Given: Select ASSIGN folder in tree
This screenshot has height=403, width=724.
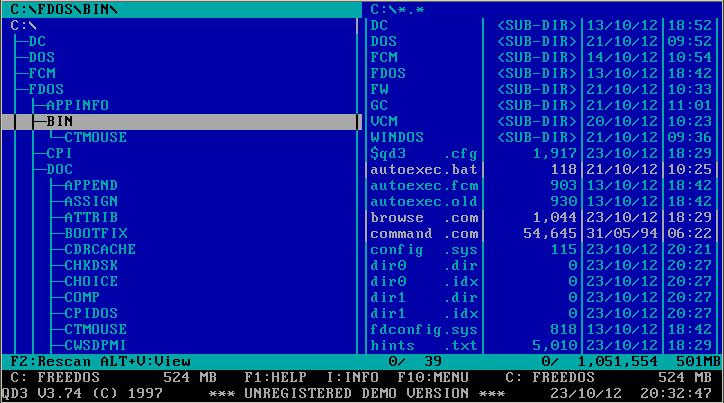Looking at the screenshot, I should [x=91, y=201].
